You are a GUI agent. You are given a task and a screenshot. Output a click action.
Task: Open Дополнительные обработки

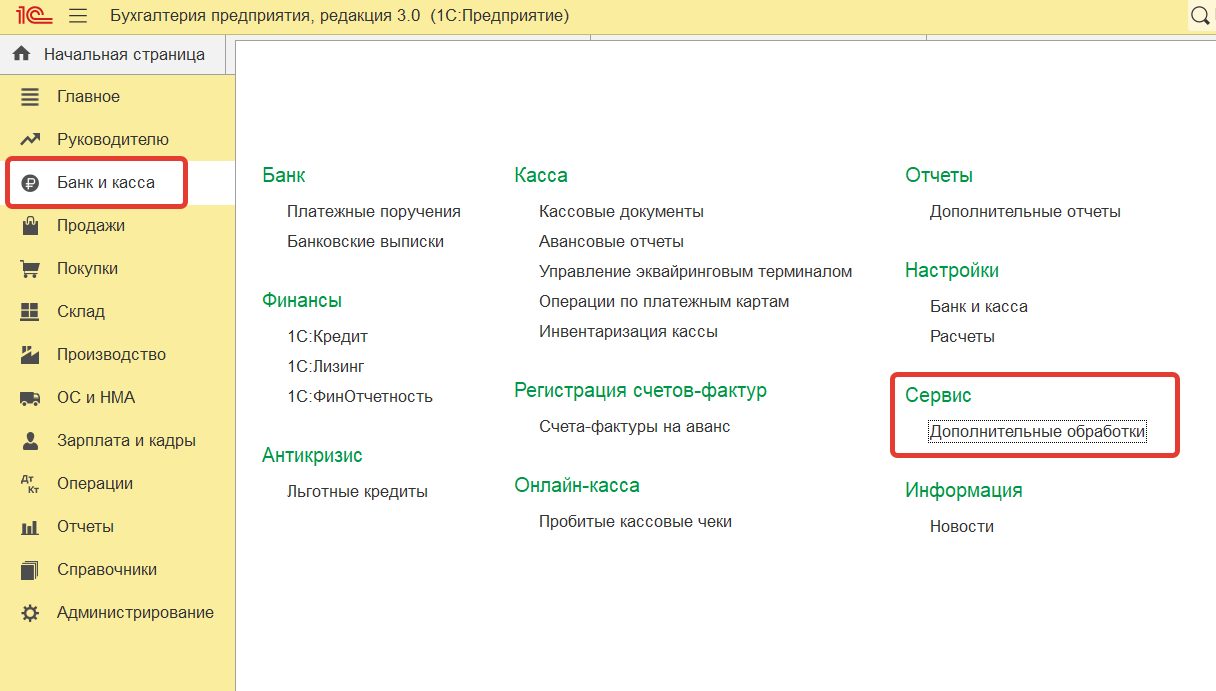1038,432
